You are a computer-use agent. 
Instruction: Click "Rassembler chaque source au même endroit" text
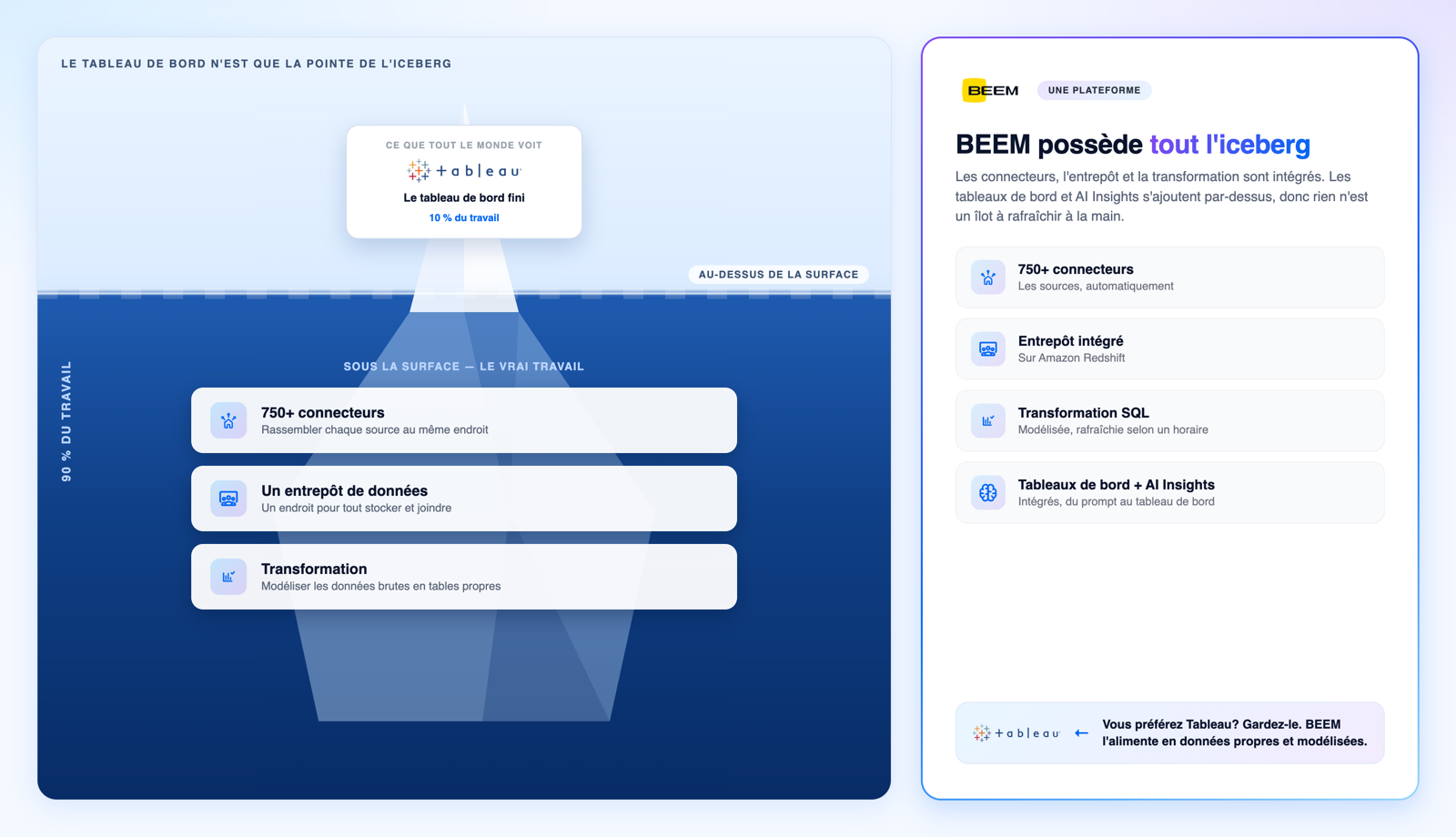coord(375,429)
